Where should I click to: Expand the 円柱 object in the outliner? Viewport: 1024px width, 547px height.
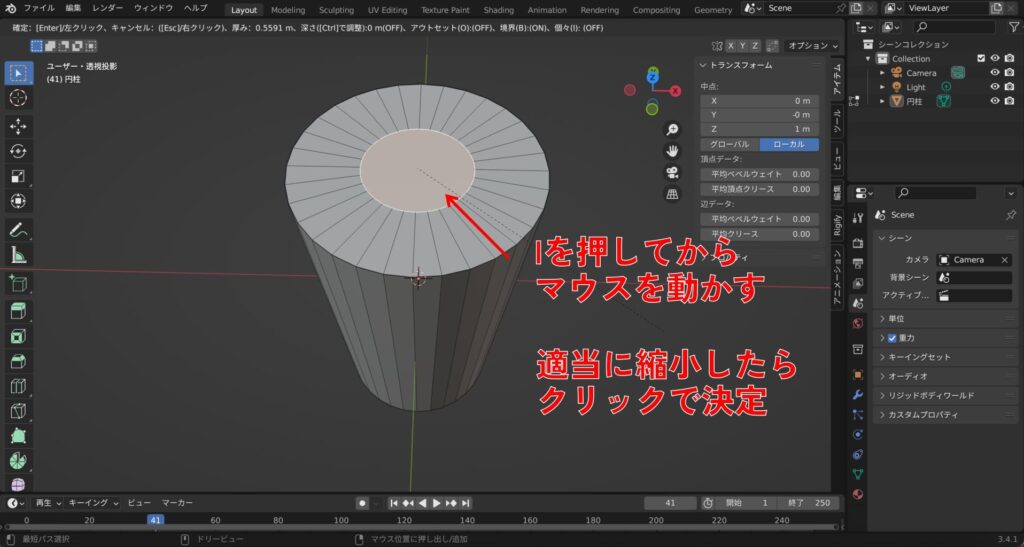(x=882, y=101)
